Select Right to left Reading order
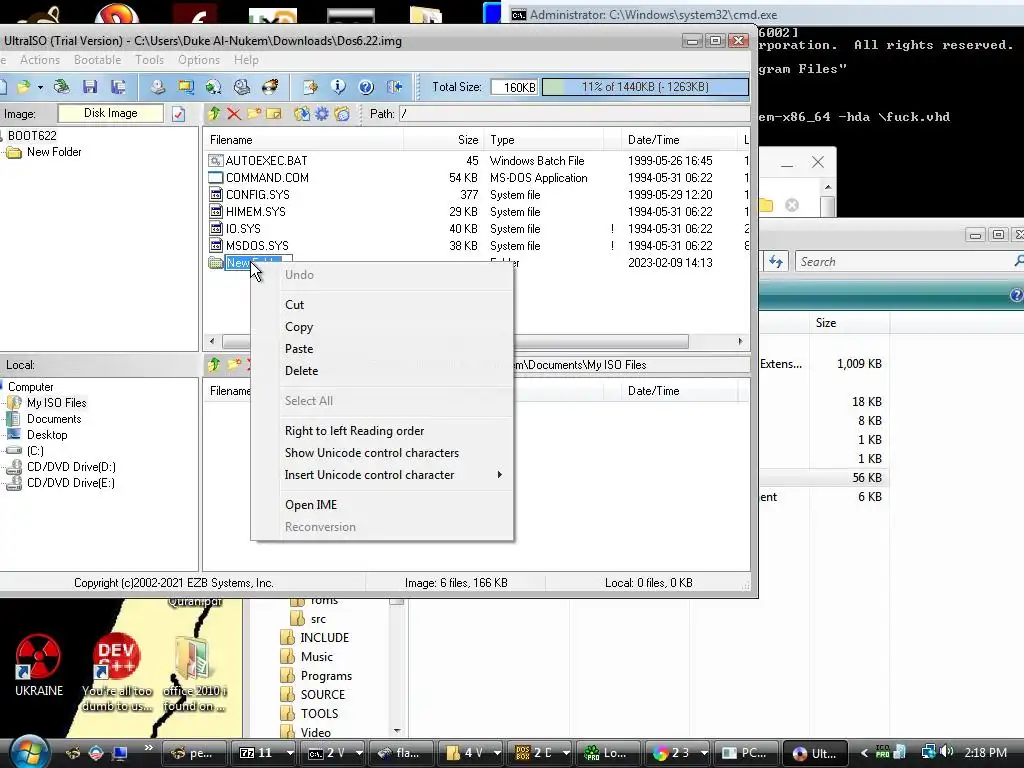This screenshot has width=1024, height=768. [383, 430]
